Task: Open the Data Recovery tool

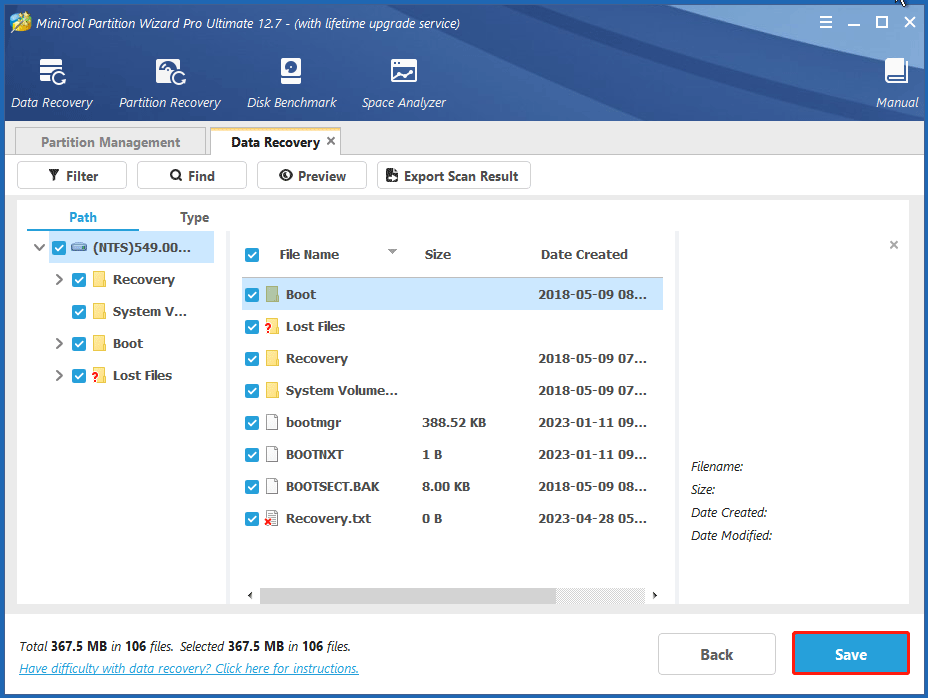Action: (51, 80)
